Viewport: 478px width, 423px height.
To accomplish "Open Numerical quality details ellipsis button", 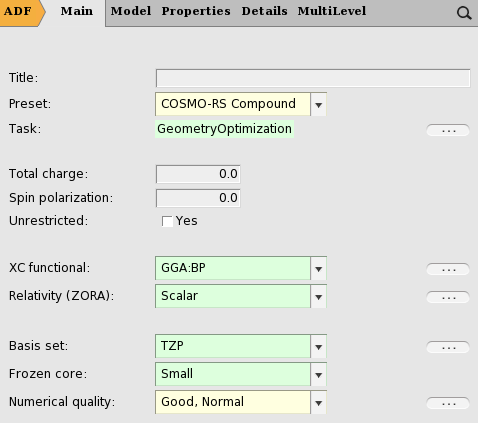I will click(x=448, y=403).
